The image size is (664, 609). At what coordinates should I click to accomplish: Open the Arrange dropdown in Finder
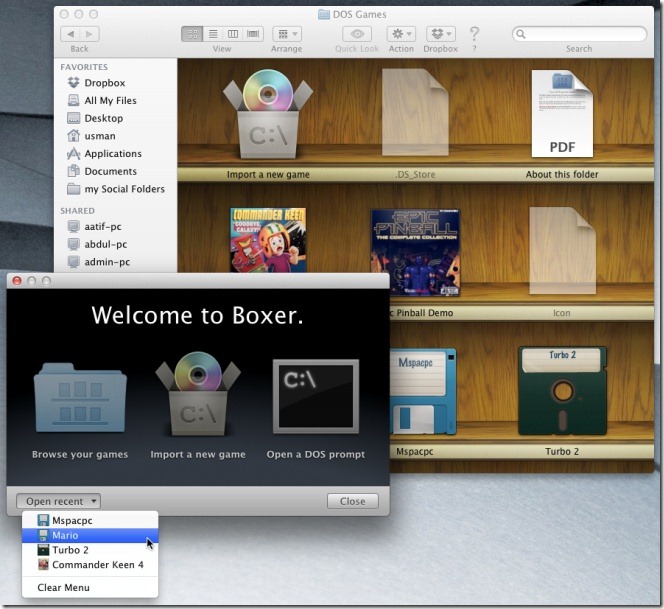coord(287,34)
